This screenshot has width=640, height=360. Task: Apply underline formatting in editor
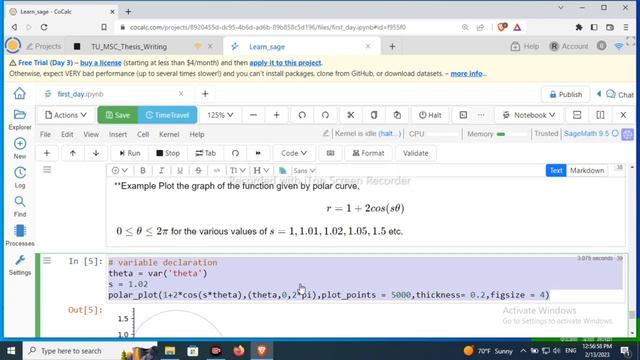(x=180, y=170)
